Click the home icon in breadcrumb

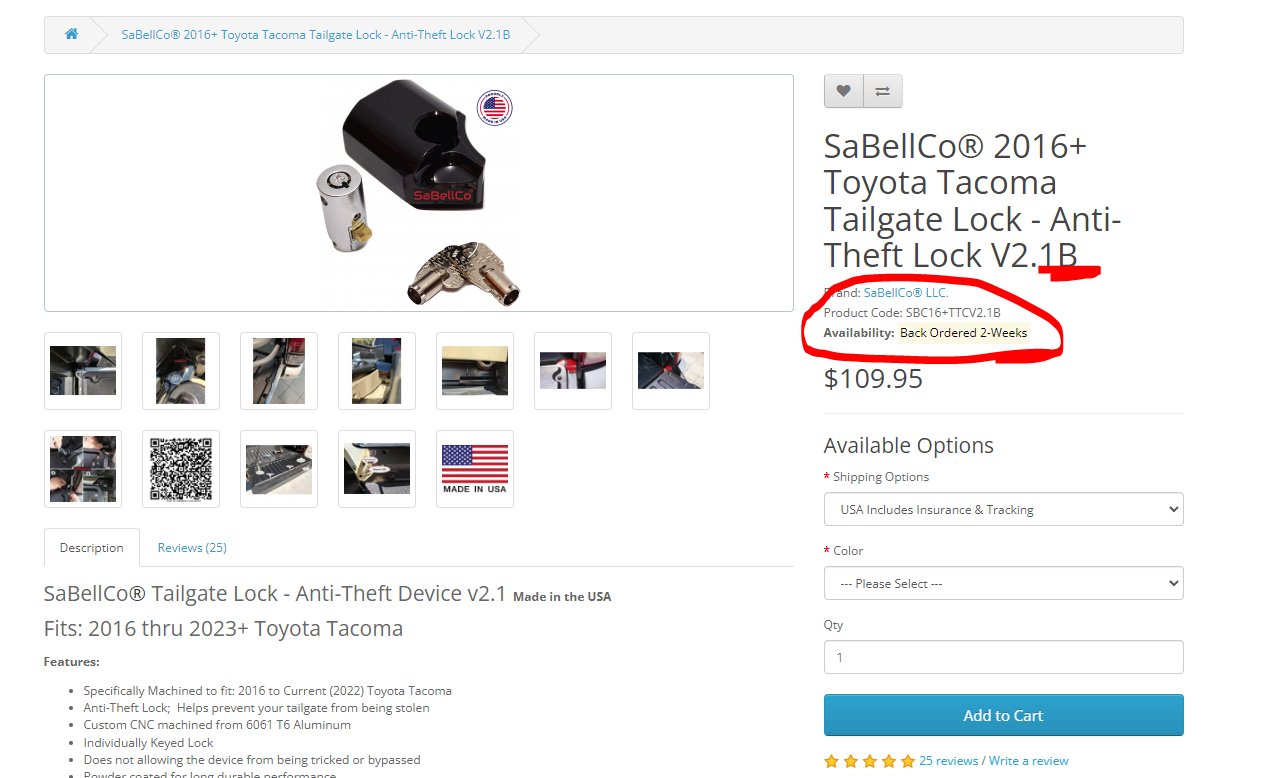(72, 34)
